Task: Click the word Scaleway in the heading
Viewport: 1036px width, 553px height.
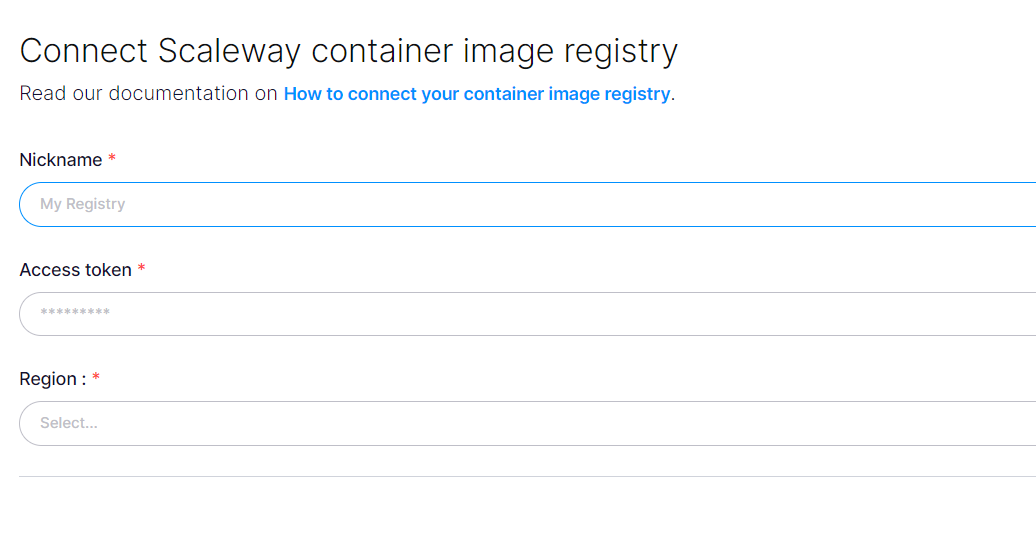Action: [x=229, y=51]
